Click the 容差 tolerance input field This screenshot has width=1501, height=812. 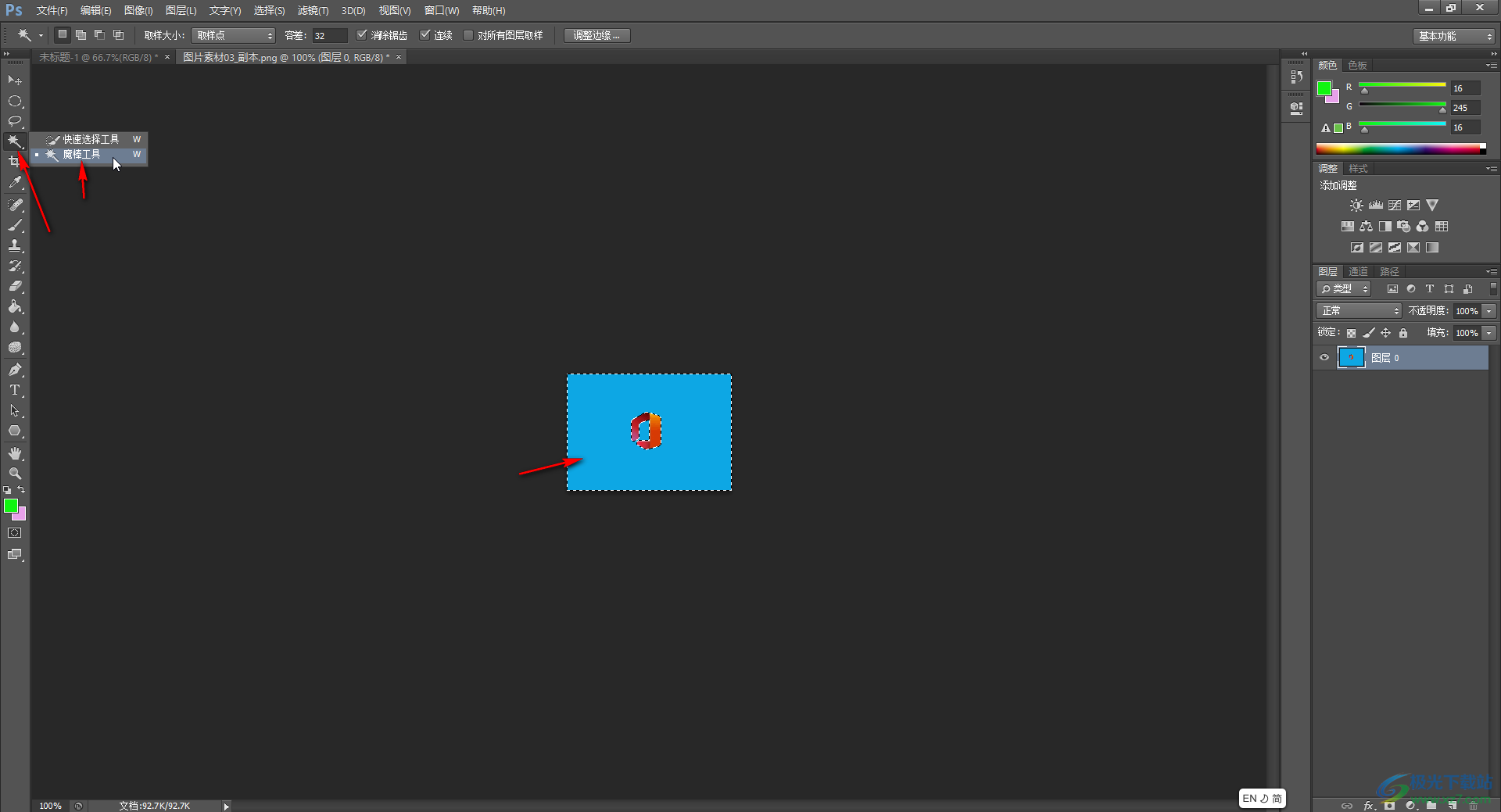click(x=329, y=35)
